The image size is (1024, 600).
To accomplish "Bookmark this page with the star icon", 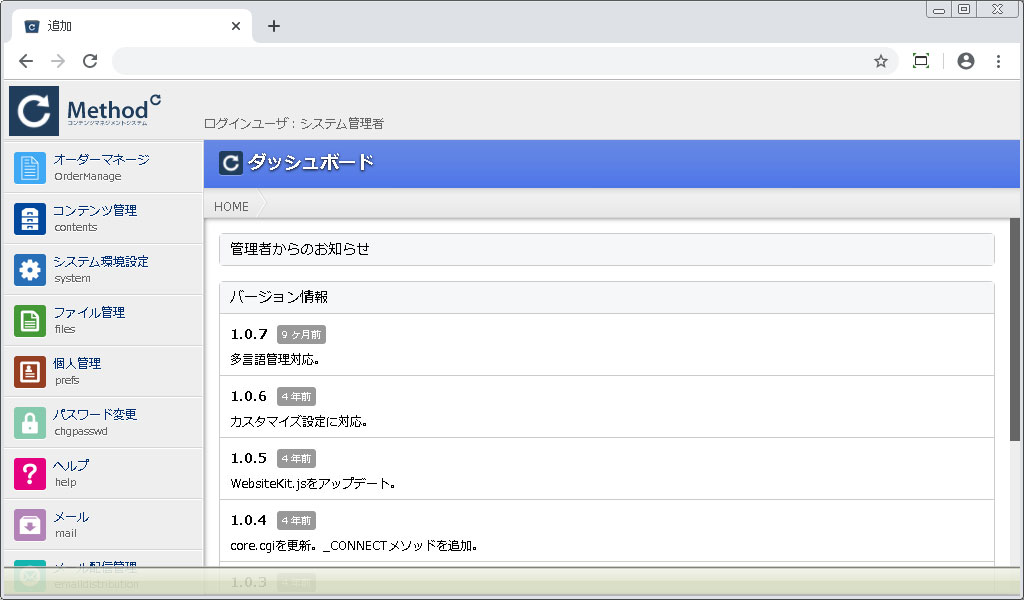I will click(x=881, y=61).
